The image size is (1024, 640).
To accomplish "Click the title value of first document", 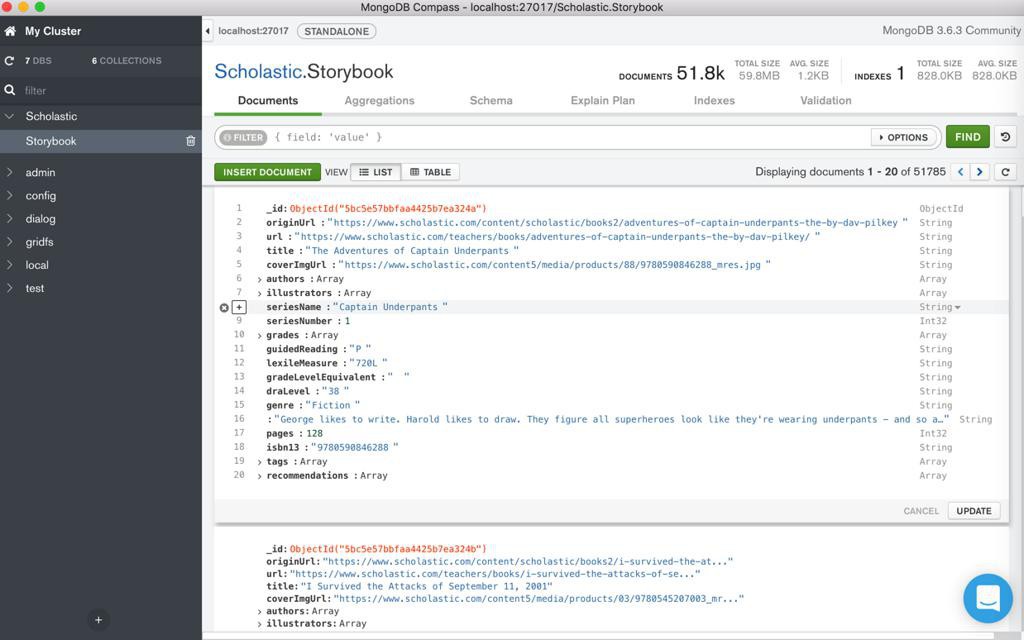I will pyautogui.click(x=412, y=251).
